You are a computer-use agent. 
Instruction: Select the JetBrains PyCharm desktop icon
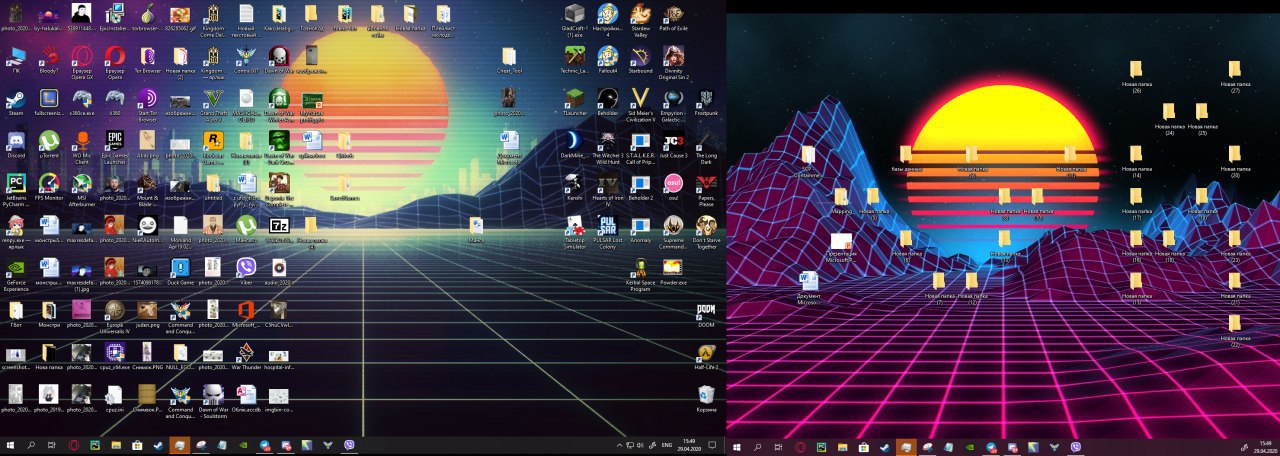(15, 188)
